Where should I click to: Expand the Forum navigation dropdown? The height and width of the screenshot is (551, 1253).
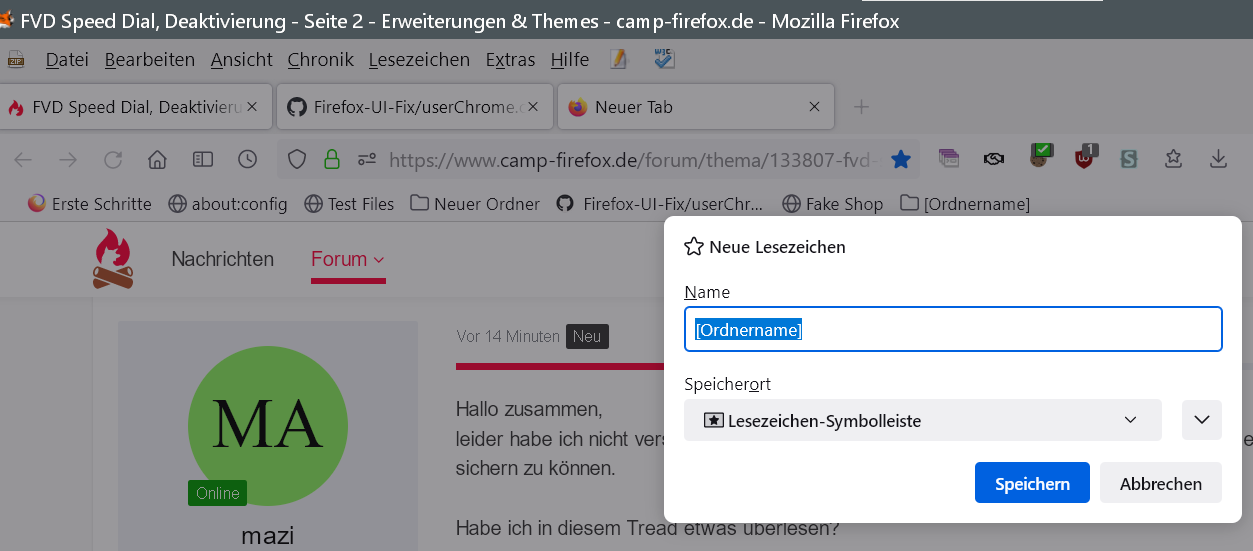pyautogui.click(x=348, y=260)
